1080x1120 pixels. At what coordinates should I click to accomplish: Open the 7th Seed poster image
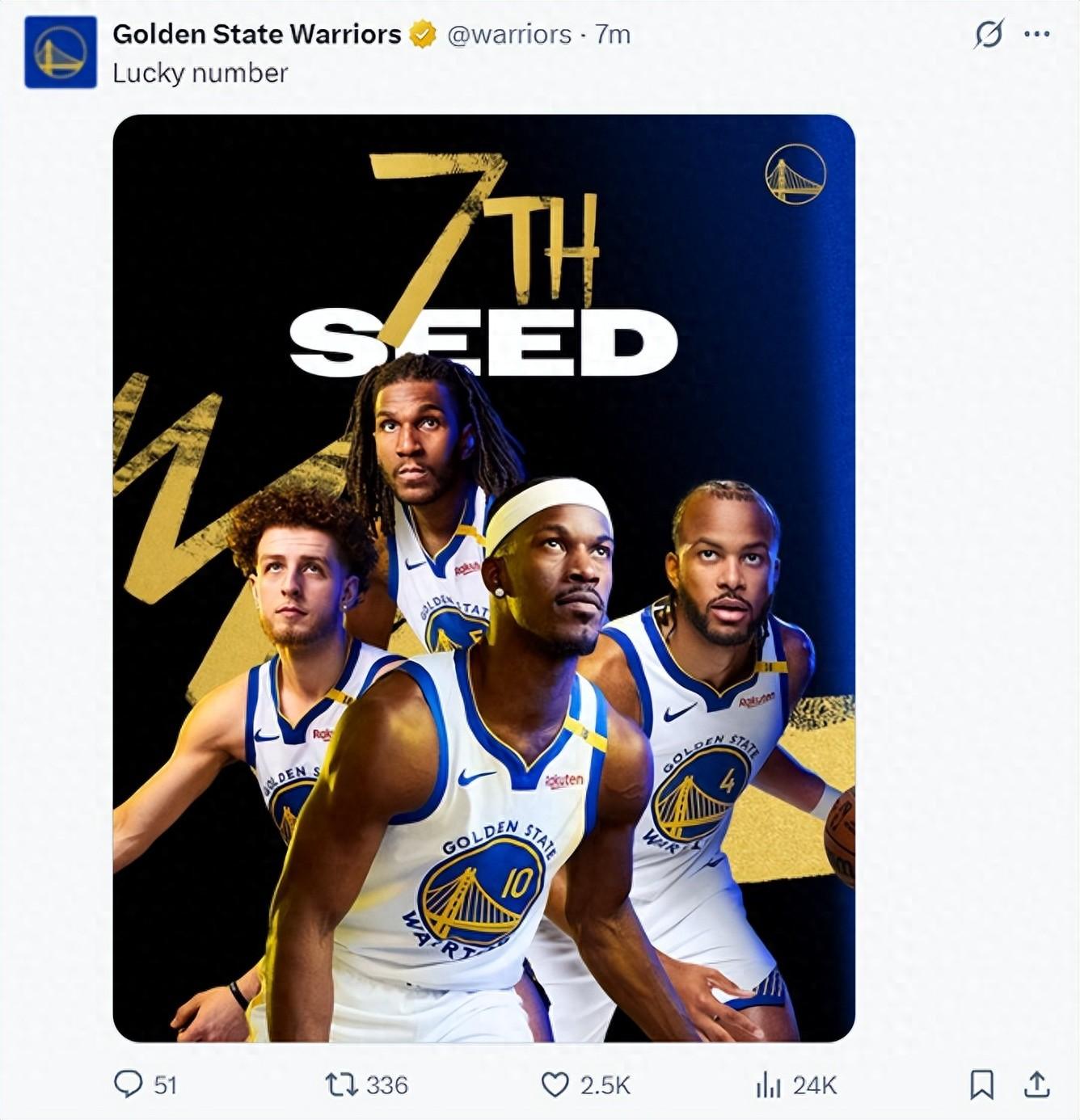tap(483, 578)
